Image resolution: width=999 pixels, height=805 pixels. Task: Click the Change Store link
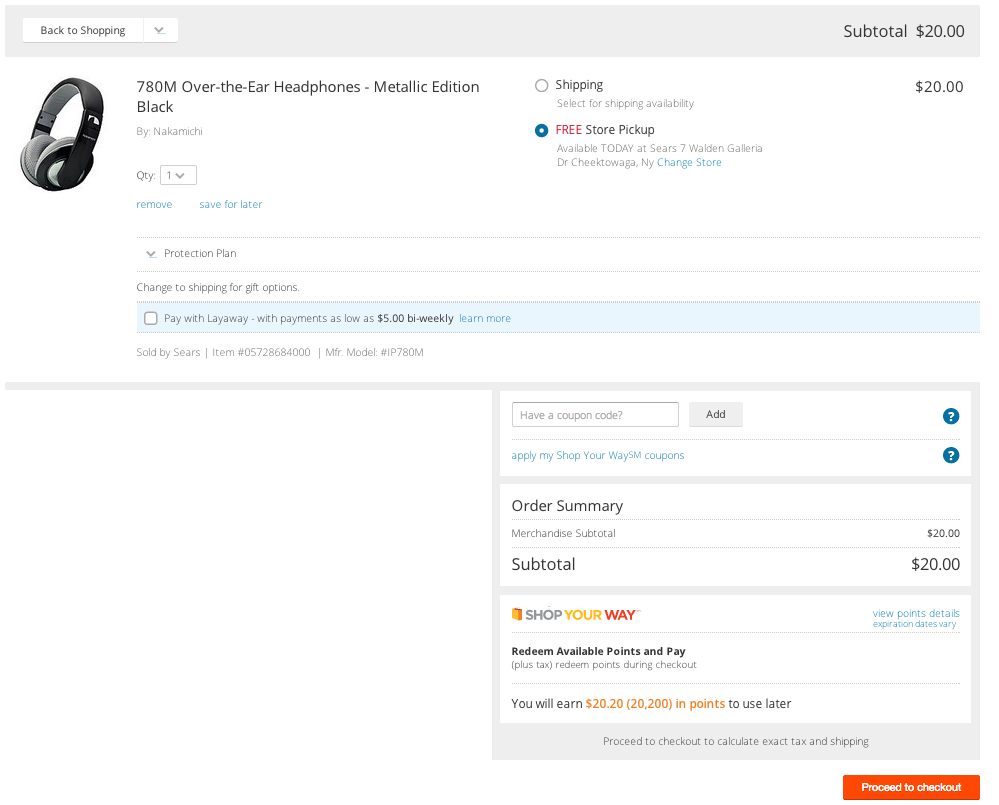(689, 162)
